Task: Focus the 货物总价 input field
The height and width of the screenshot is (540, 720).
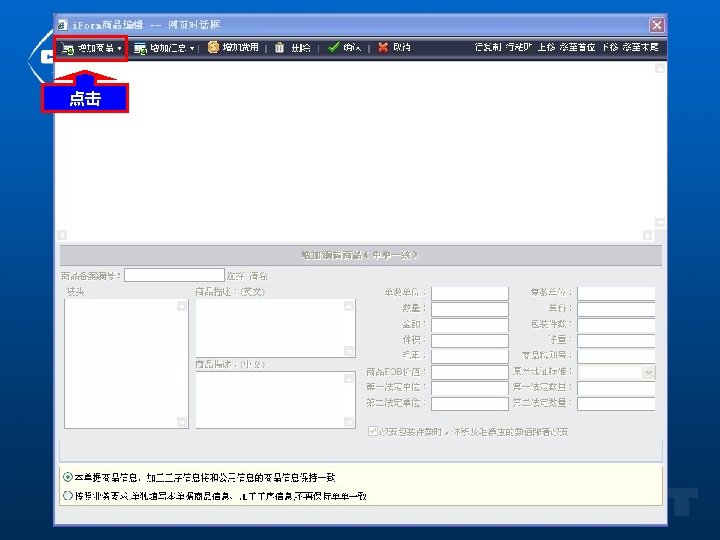Action: (x=616, y=293)
